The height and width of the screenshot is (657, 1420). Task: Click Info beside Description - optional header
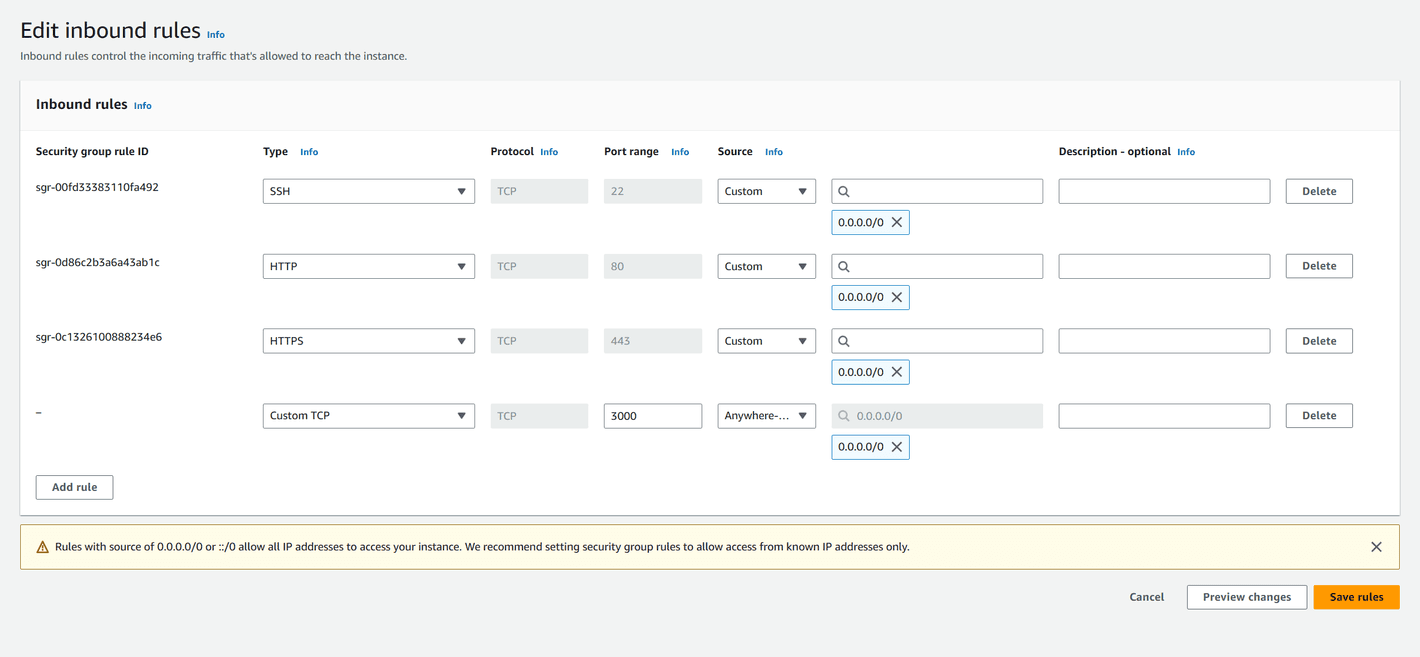(x=1186, y=152)
